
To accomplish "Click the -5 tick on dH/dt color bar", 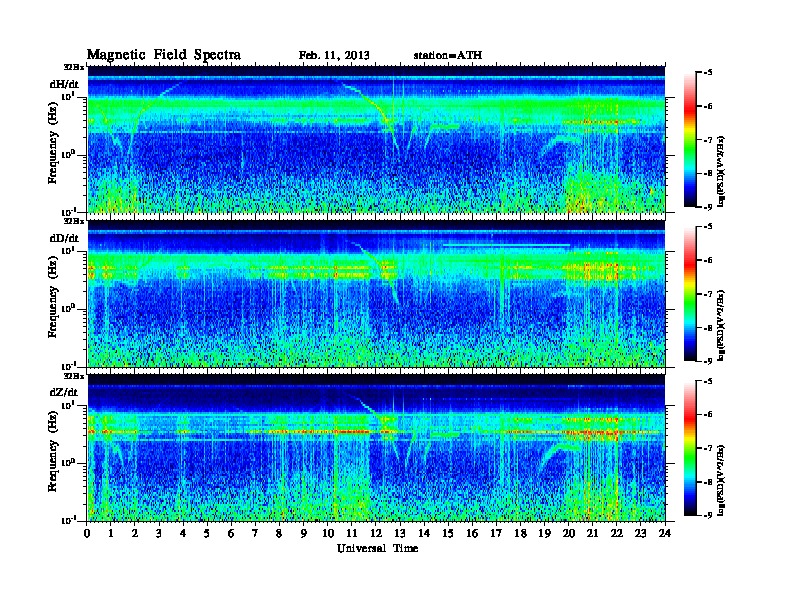I will (x=708, y=73).
